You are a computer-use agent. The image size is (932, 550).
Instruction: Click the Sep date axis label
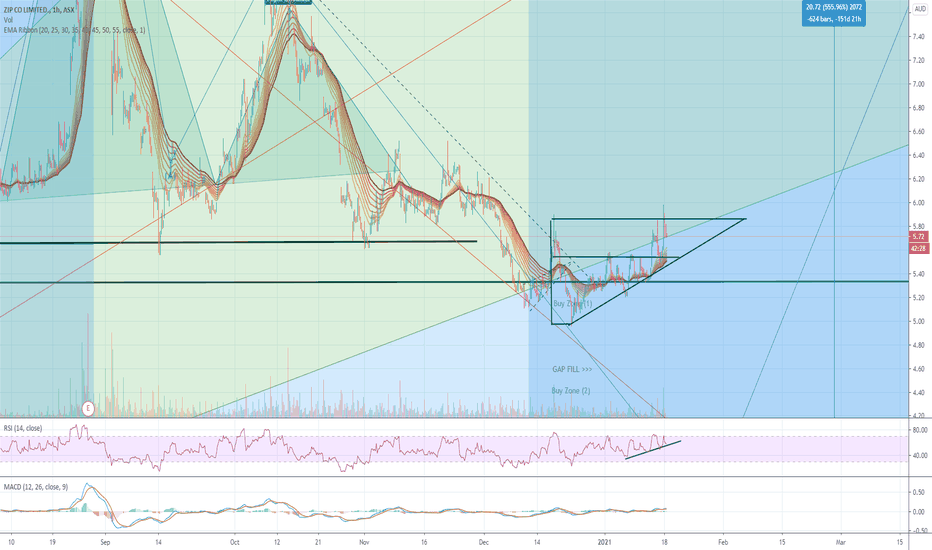click(105, 542)
